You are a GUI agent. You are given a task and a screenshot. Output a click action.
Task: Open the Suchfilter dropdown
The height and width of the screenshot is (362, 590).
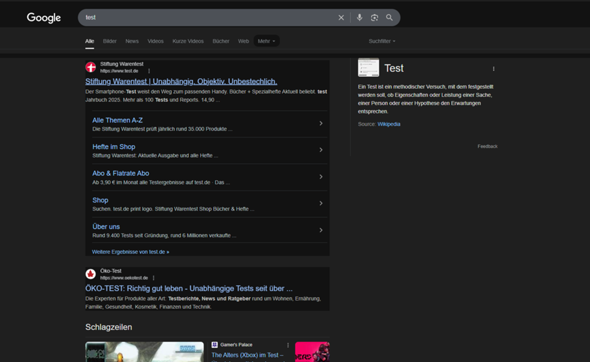point(382,41)
